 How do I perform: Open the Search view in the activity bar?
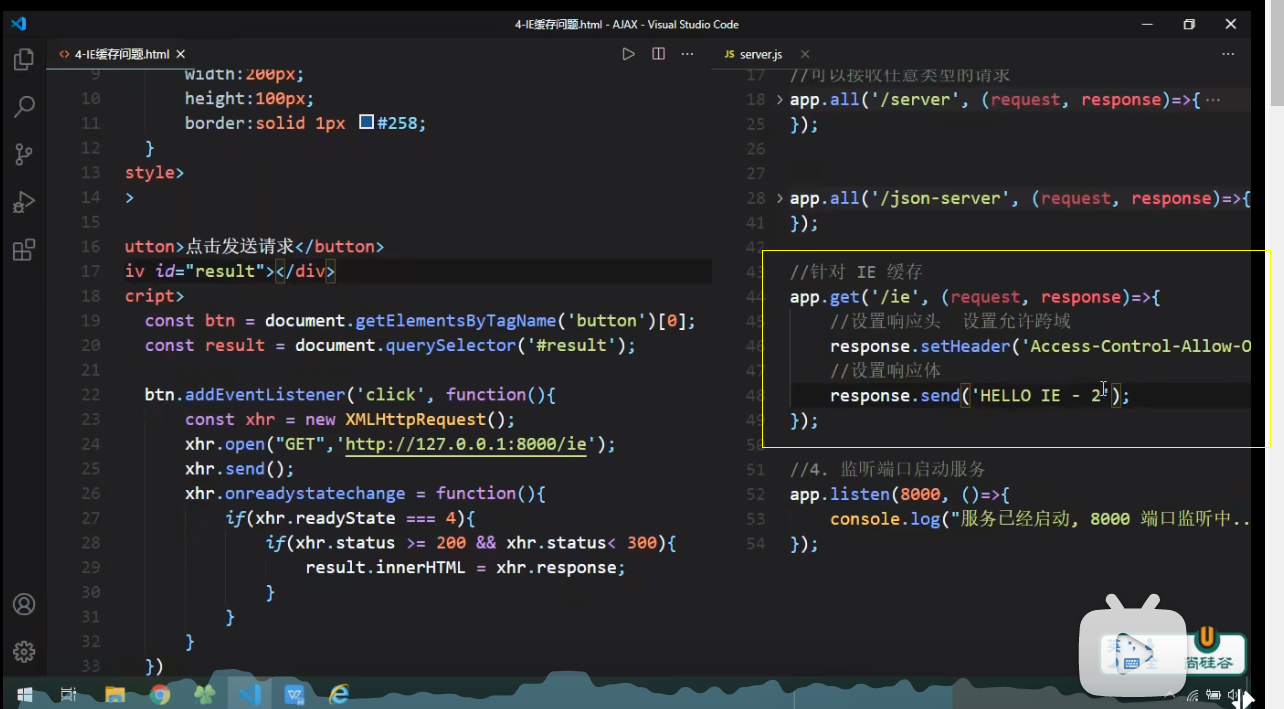[24, 107]
